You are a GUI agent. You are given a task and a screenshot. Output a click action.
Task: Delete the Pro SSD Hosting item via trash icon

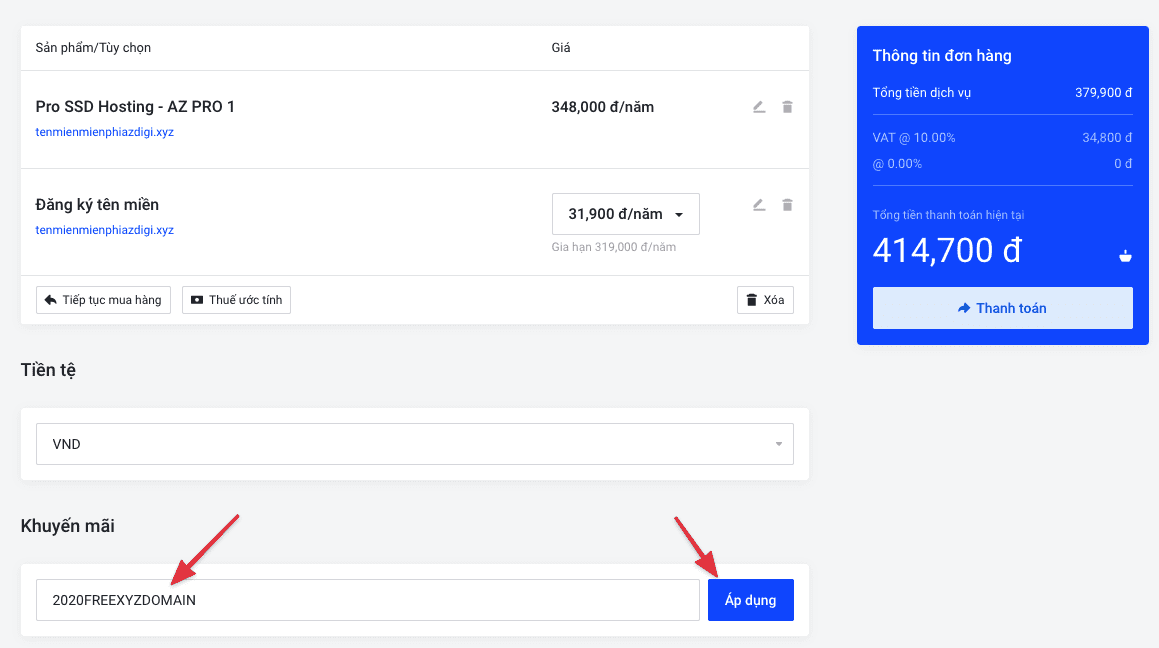(787, 107)
